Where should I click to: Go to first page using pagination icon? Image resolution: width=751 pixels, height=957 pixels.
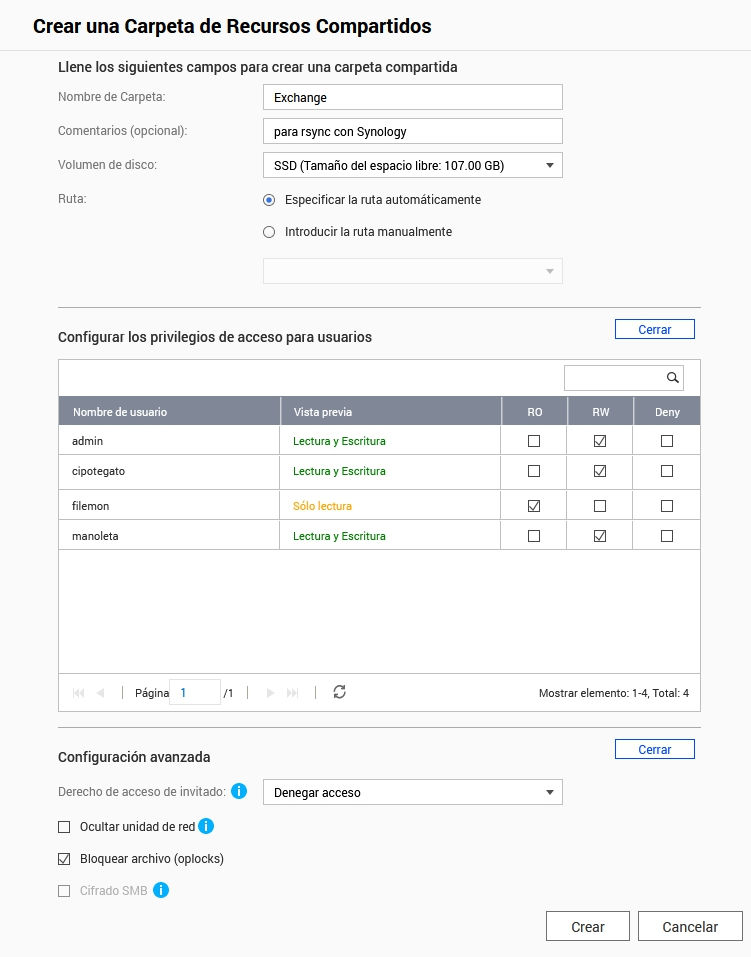79,692
